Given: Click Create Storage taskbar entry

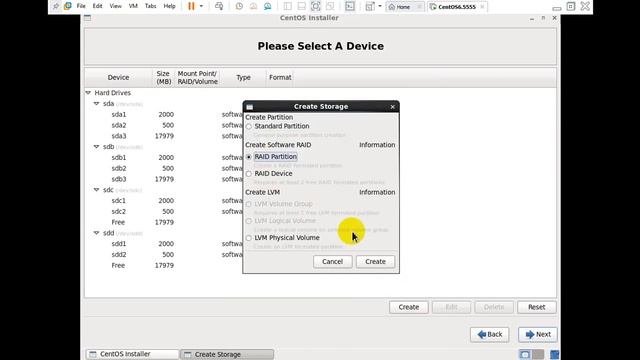Looking at the screenshot, I should click(x=227, y=354).
